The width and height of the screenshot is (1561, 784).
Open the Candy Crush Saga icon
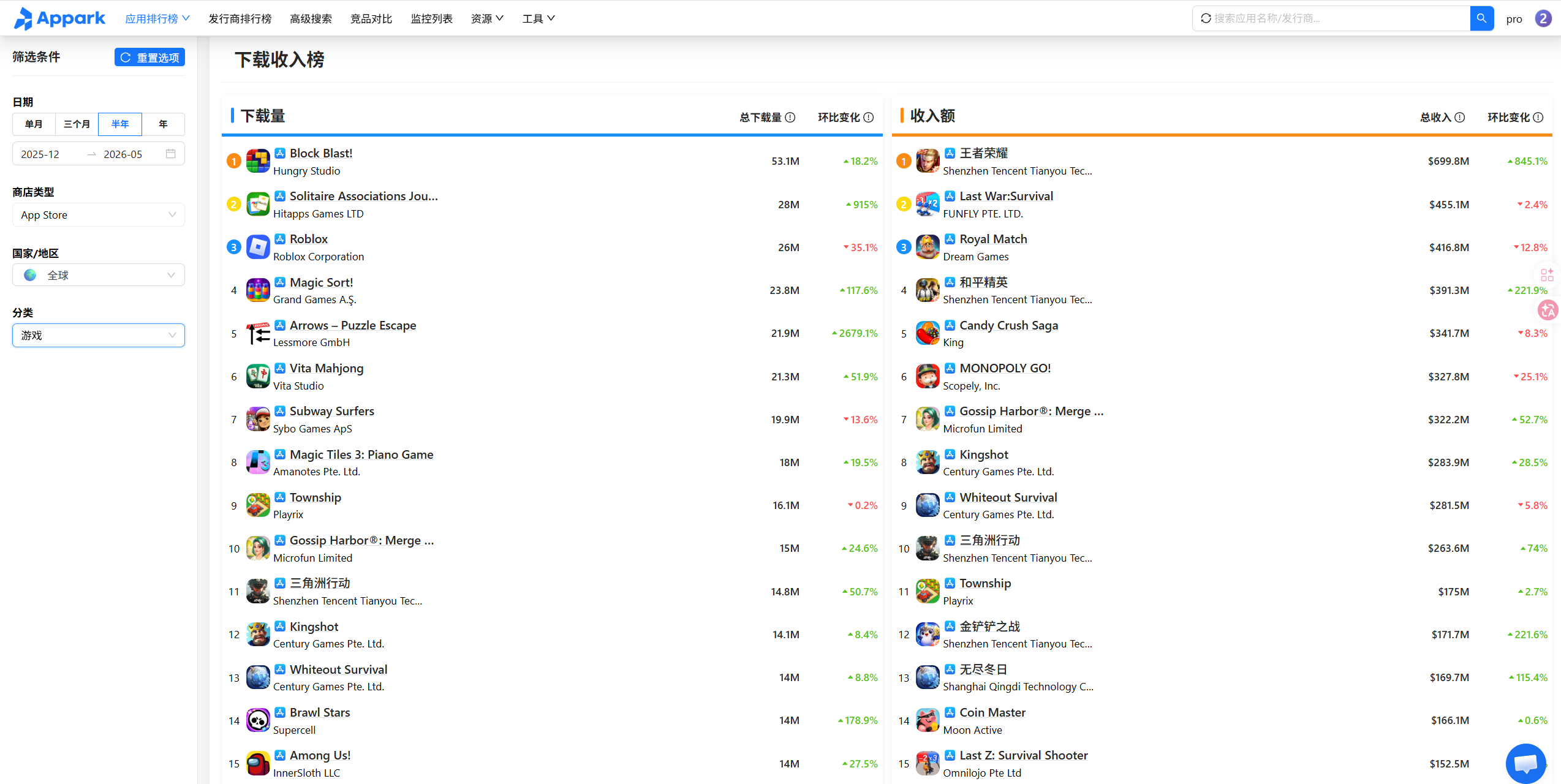pyautogui.click(x=928, y=333)
